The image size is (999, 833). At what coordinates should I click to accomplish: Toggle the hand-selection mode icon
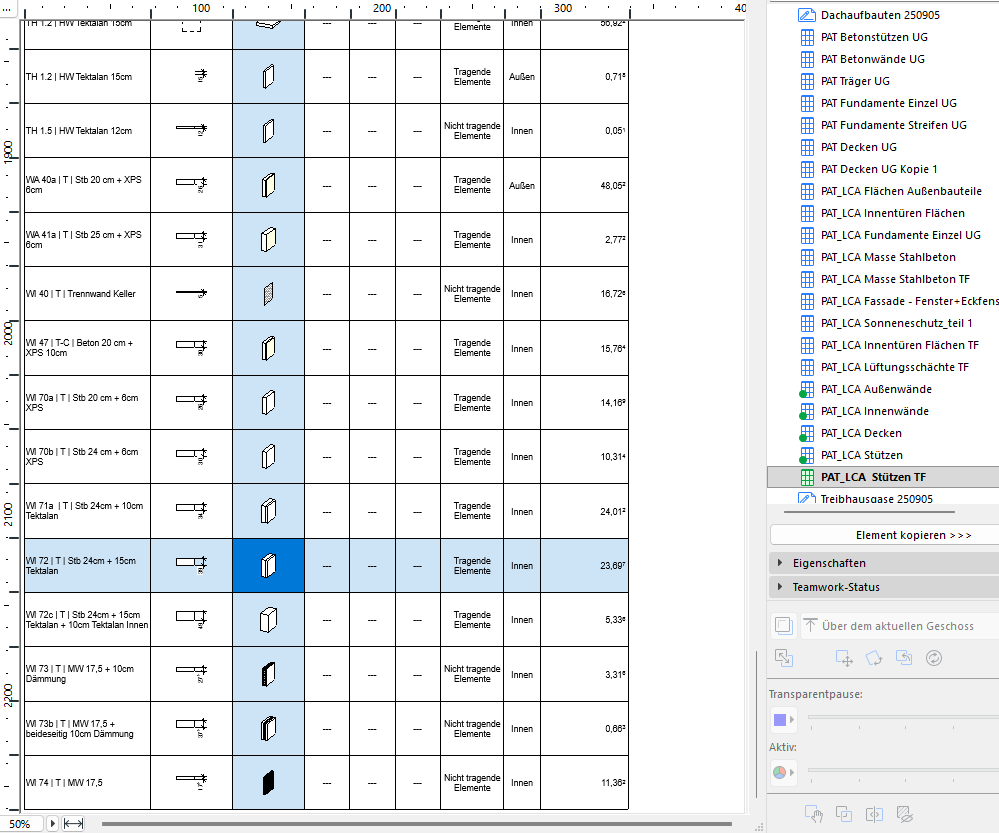click(x=813, y=815)
